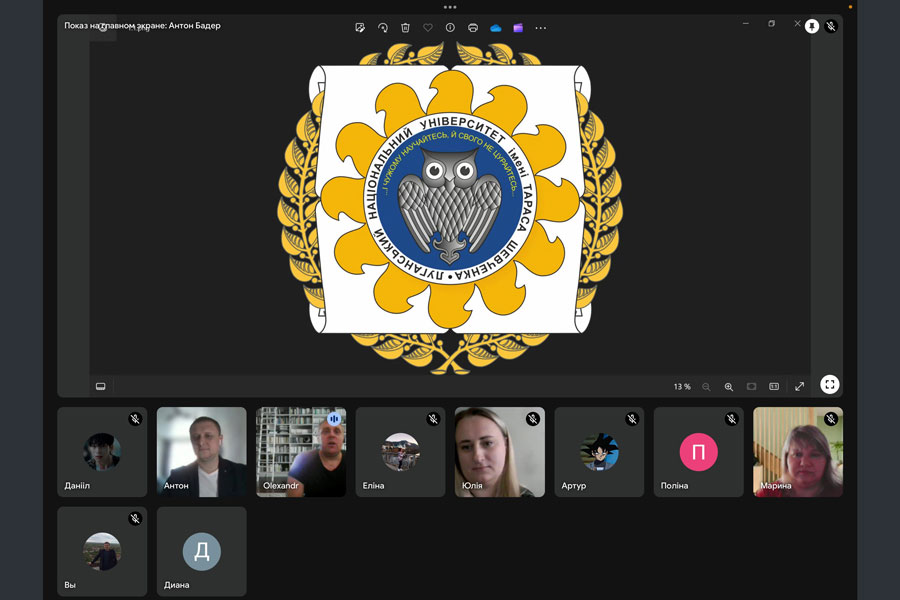Image resolution: width=900 pixels, height=600 pixels.
Task: Zoom out with the minus magnifier
Action: tap(706, 386)
